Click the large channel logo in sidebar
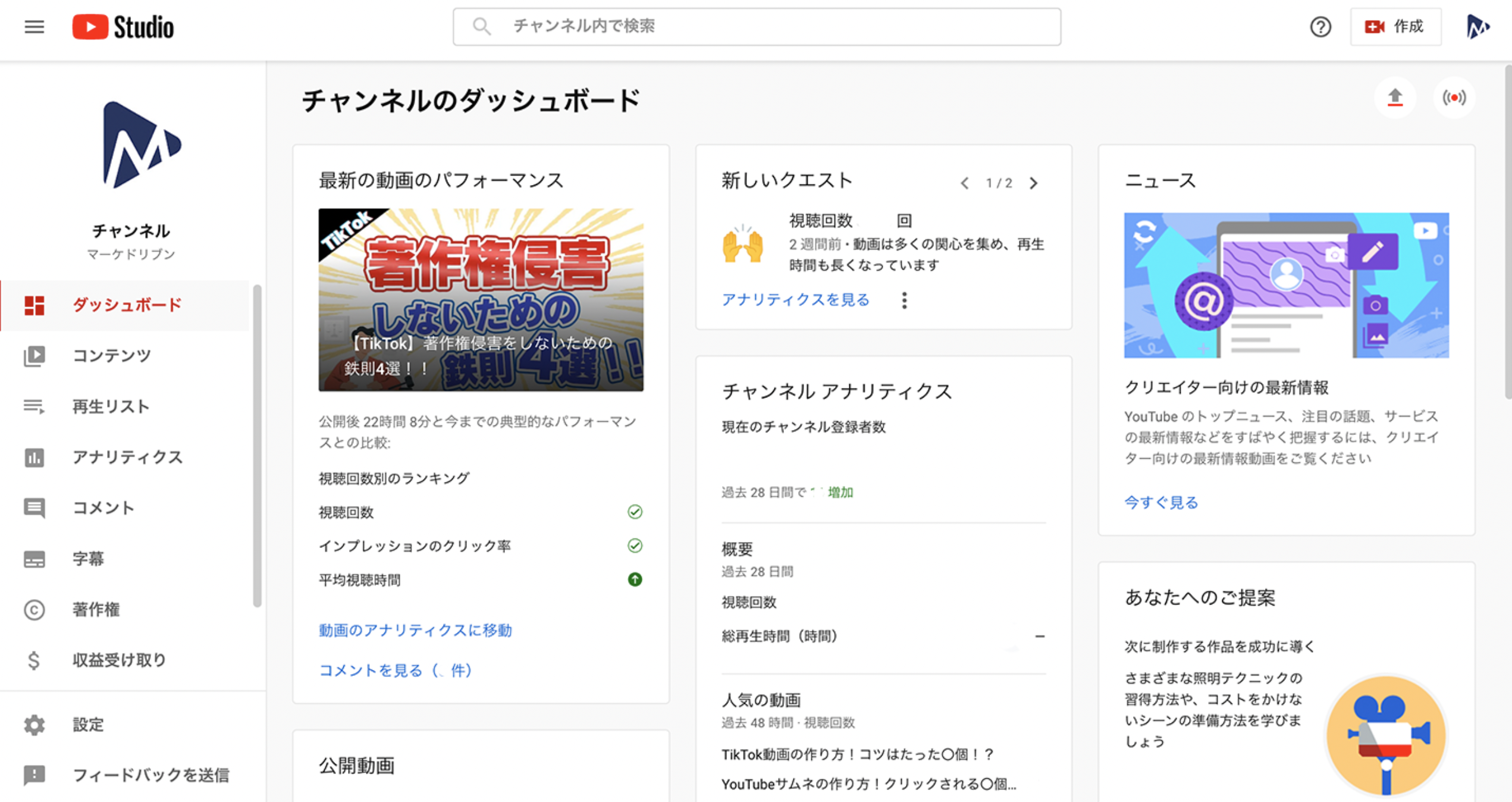1512x802 pixels. [x=141, y=145]
